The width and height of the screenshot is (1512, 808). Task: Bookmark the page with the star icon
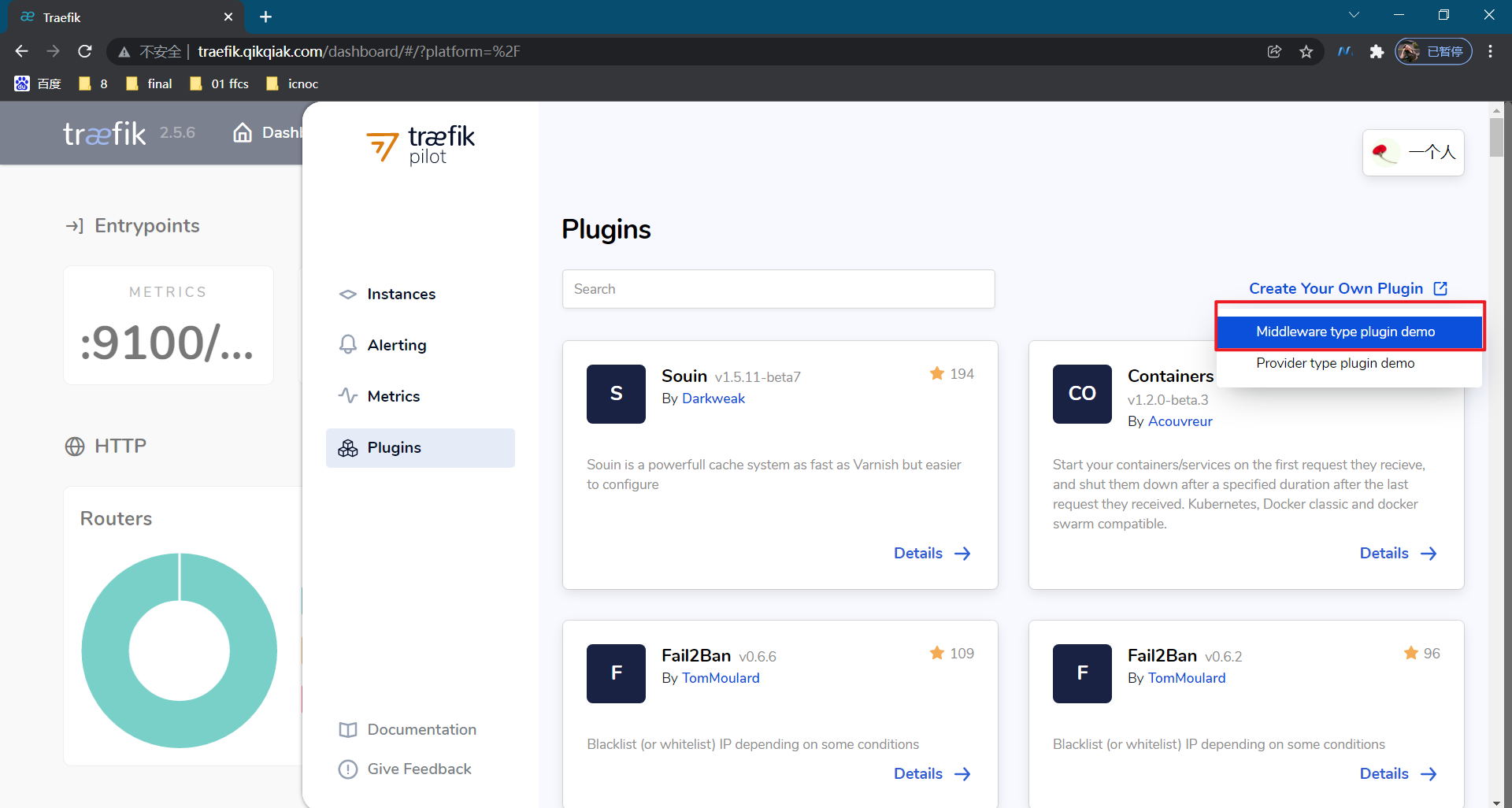(1306, 51)
